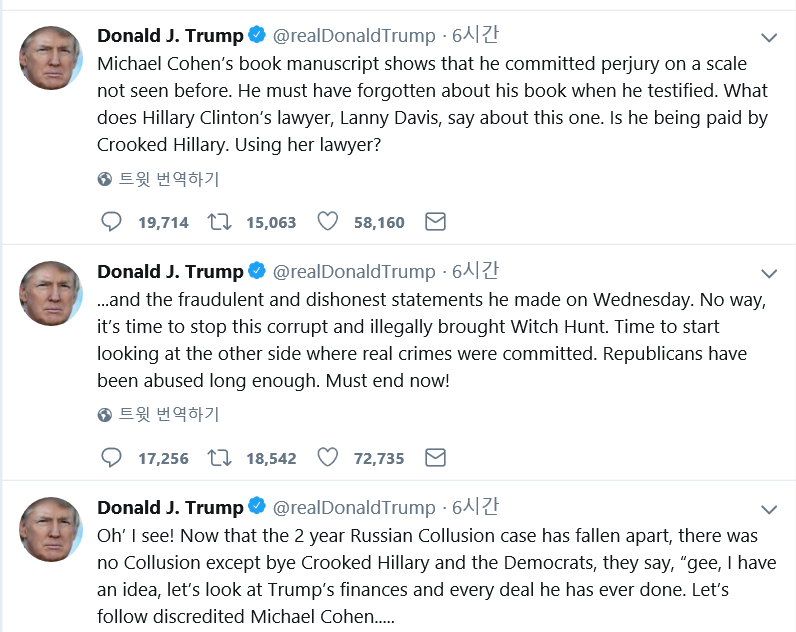Screen dimensions: 796x632
Task: Retweet the tweet with 18,542 retweets
Action: (218, 458)
